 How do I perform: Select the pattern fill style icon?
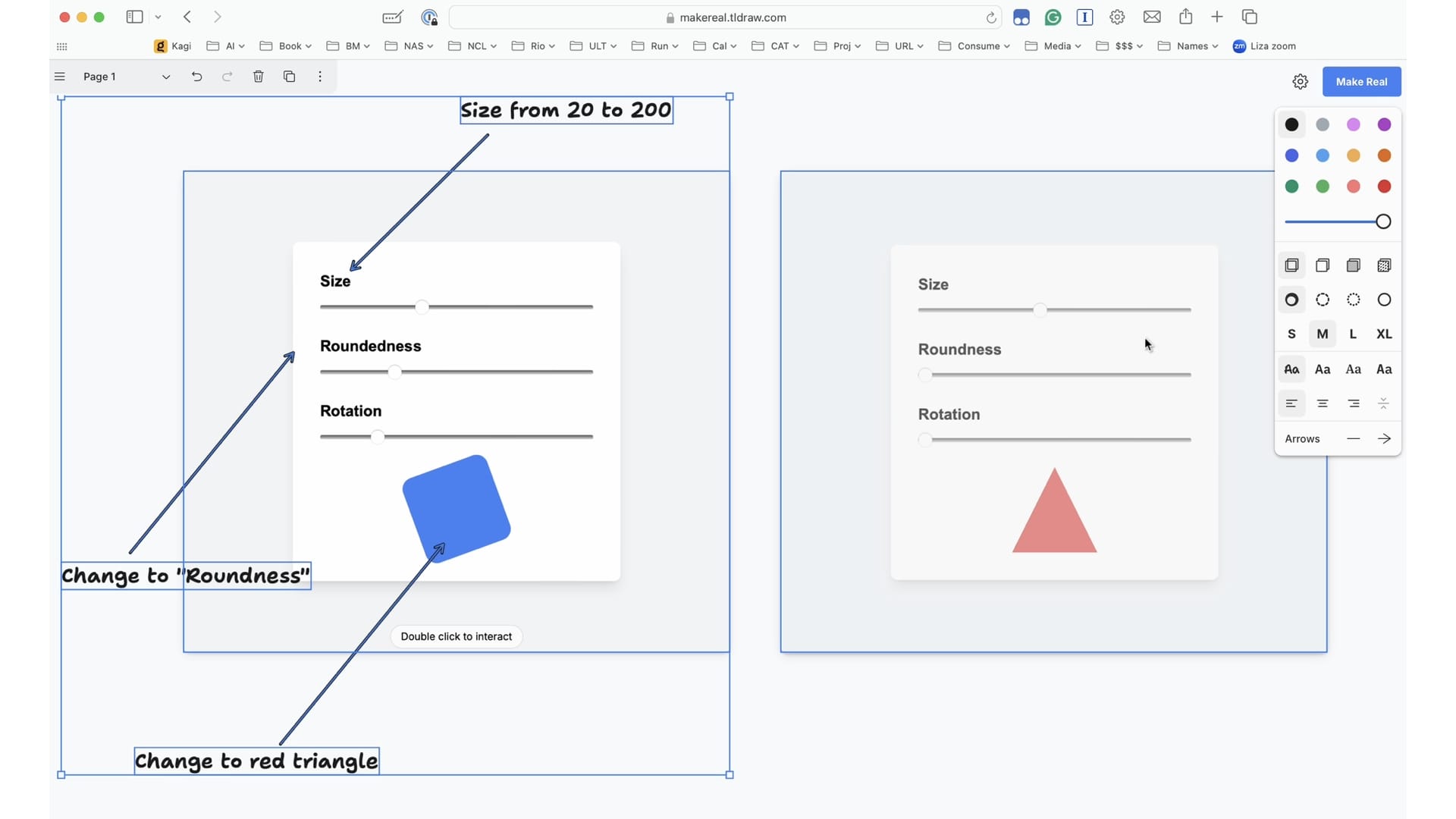click(x=1384, y=265)
